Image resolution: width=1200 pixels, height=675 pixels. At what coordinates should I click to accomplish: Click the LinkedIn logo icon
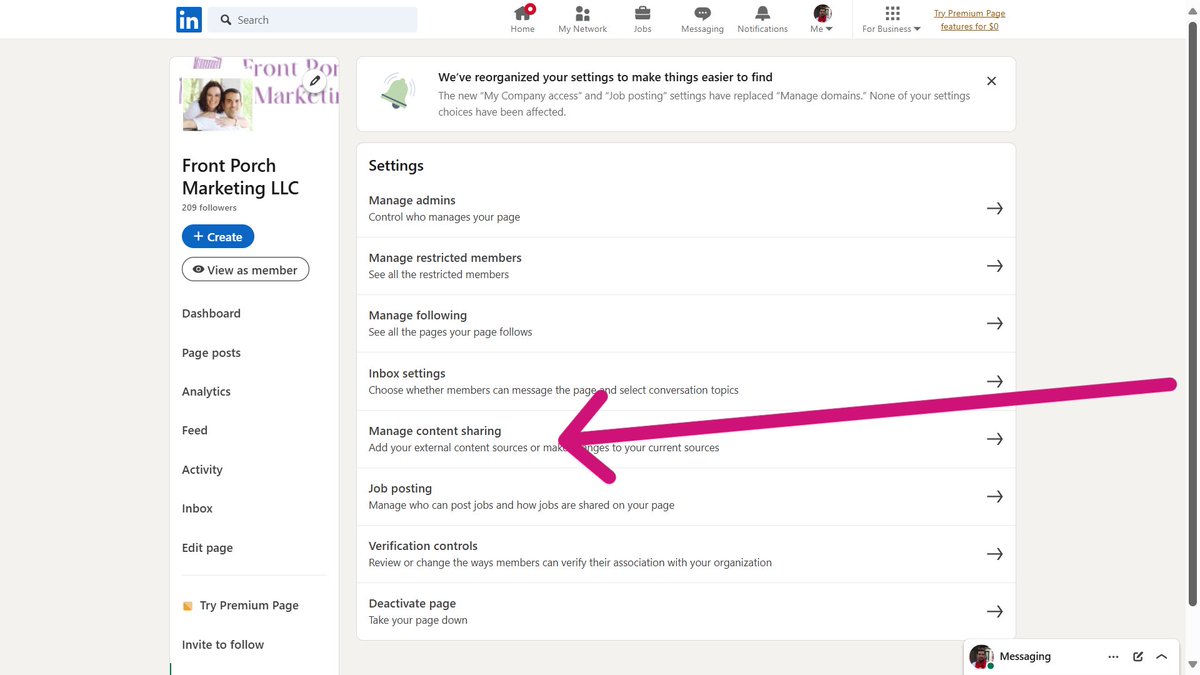pos(189,19)
